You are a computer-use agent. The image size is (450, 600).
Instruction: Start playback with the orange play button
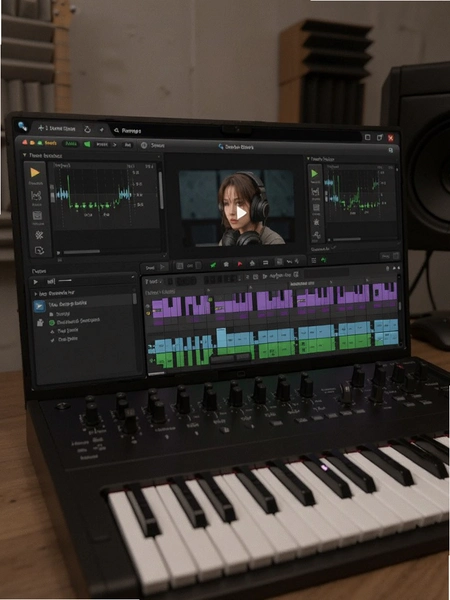click(x=35, y=173)
